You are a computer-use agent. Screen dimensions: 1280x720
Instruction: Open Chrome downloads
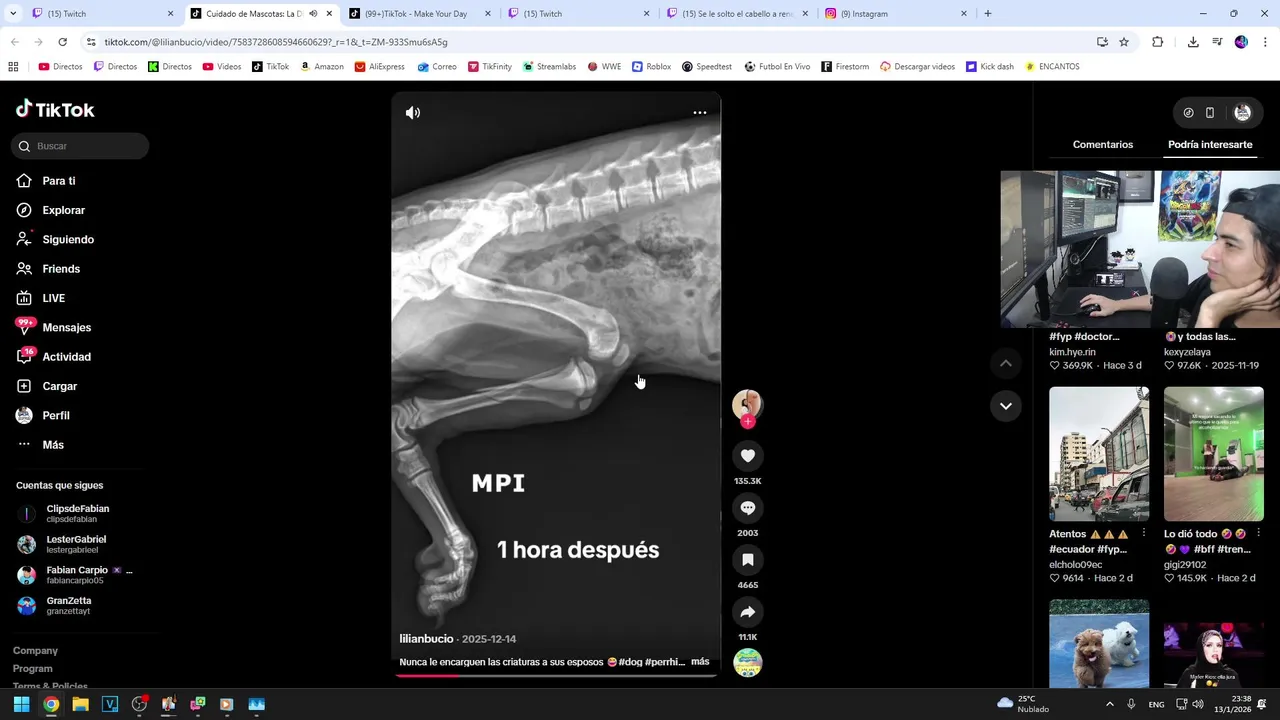(x=1193, y=42)
